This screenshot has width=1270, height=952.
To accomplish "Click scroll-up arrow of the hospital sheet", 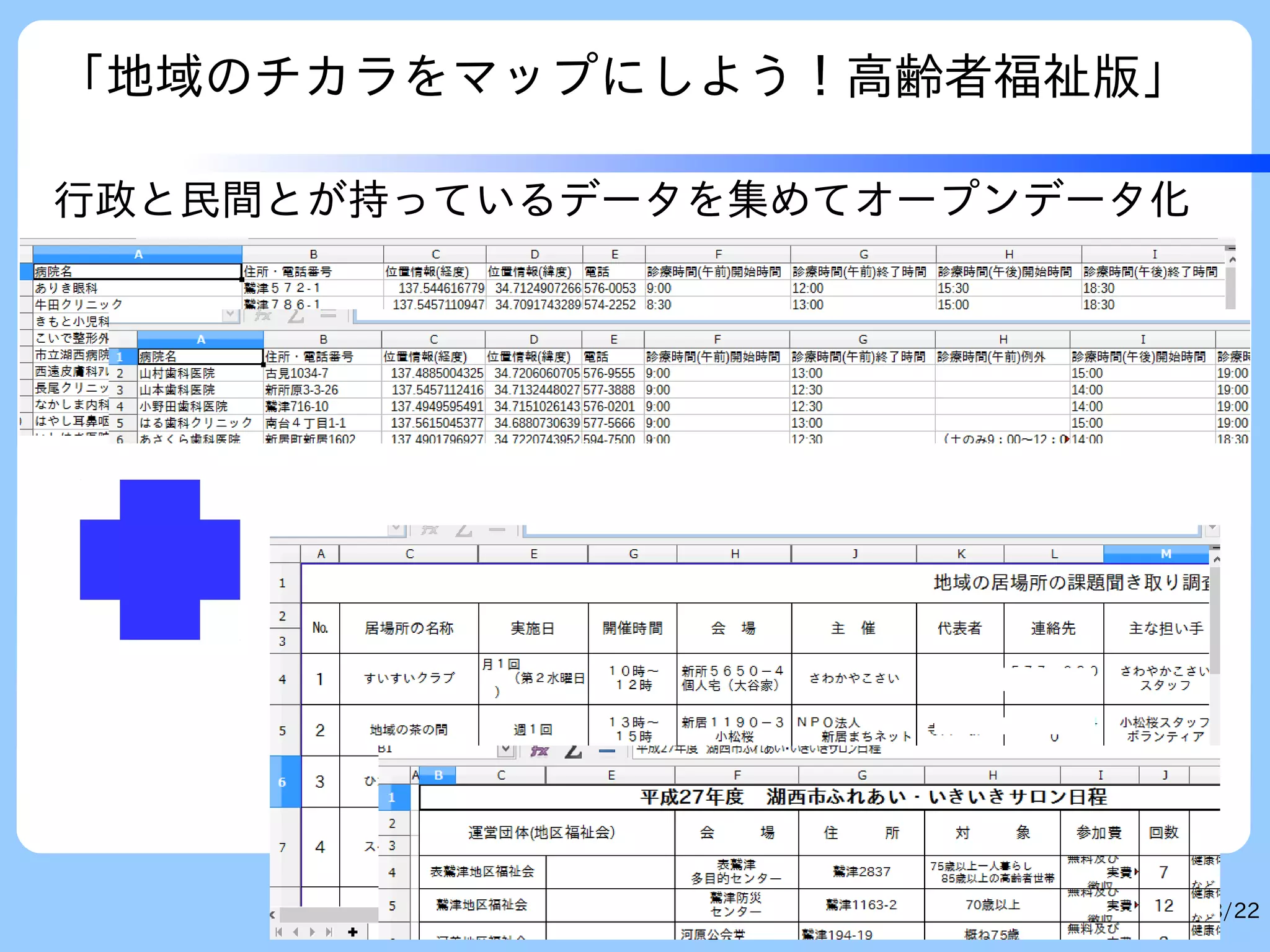I will pos(1232,260).
